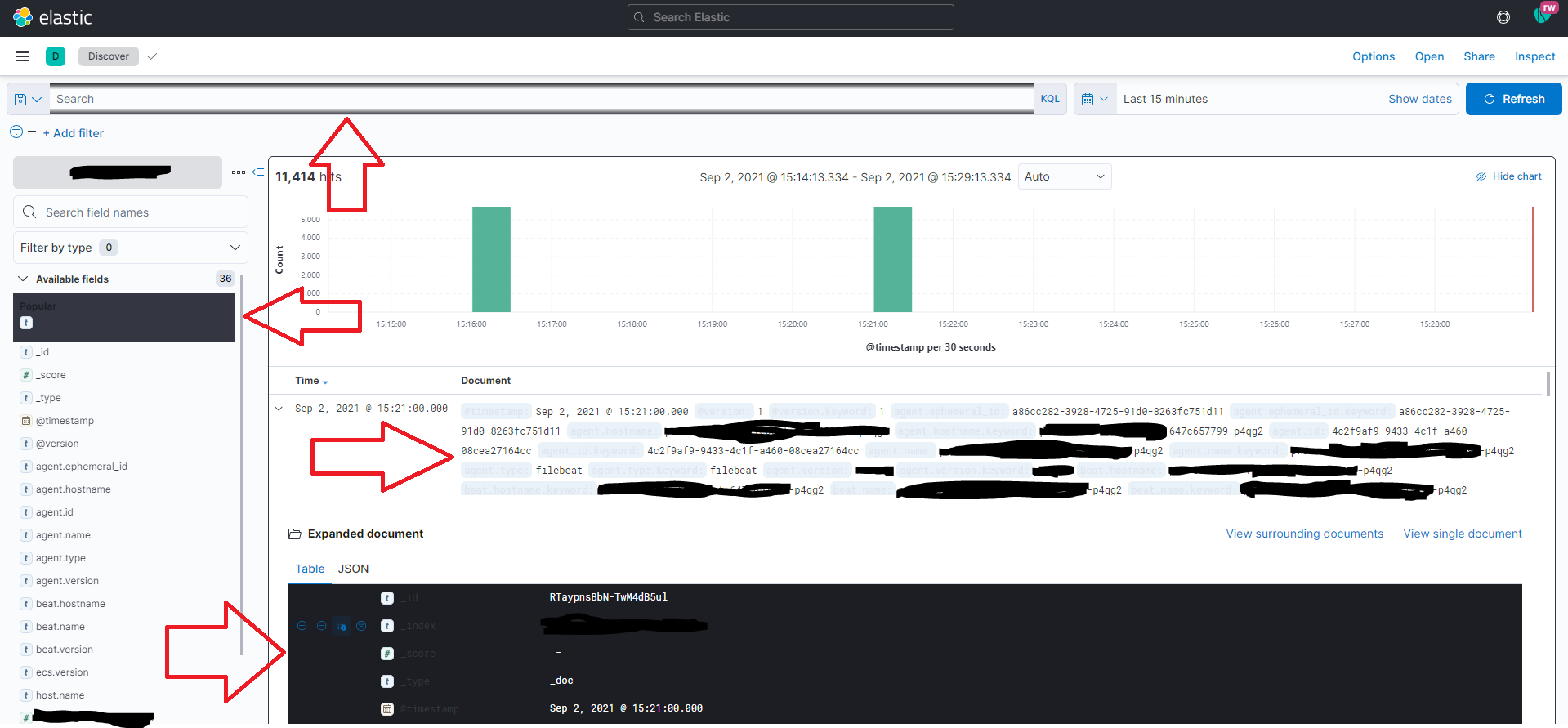The image size is (1568, 728).
Task: Open the Elastic home logo
Action: coord(52,17)
